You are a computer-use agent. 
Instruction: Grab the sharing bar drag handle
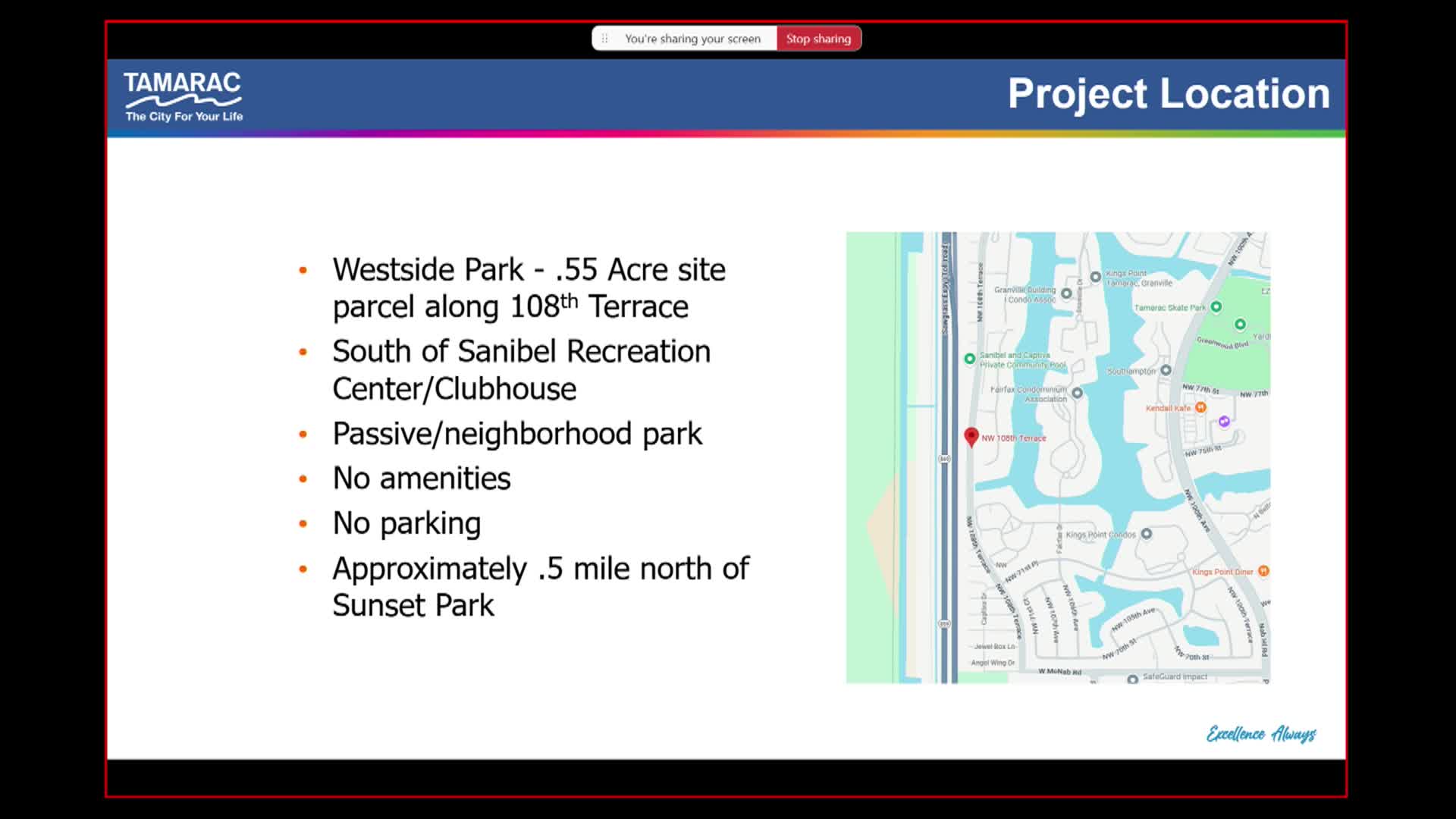coord(604,39)
